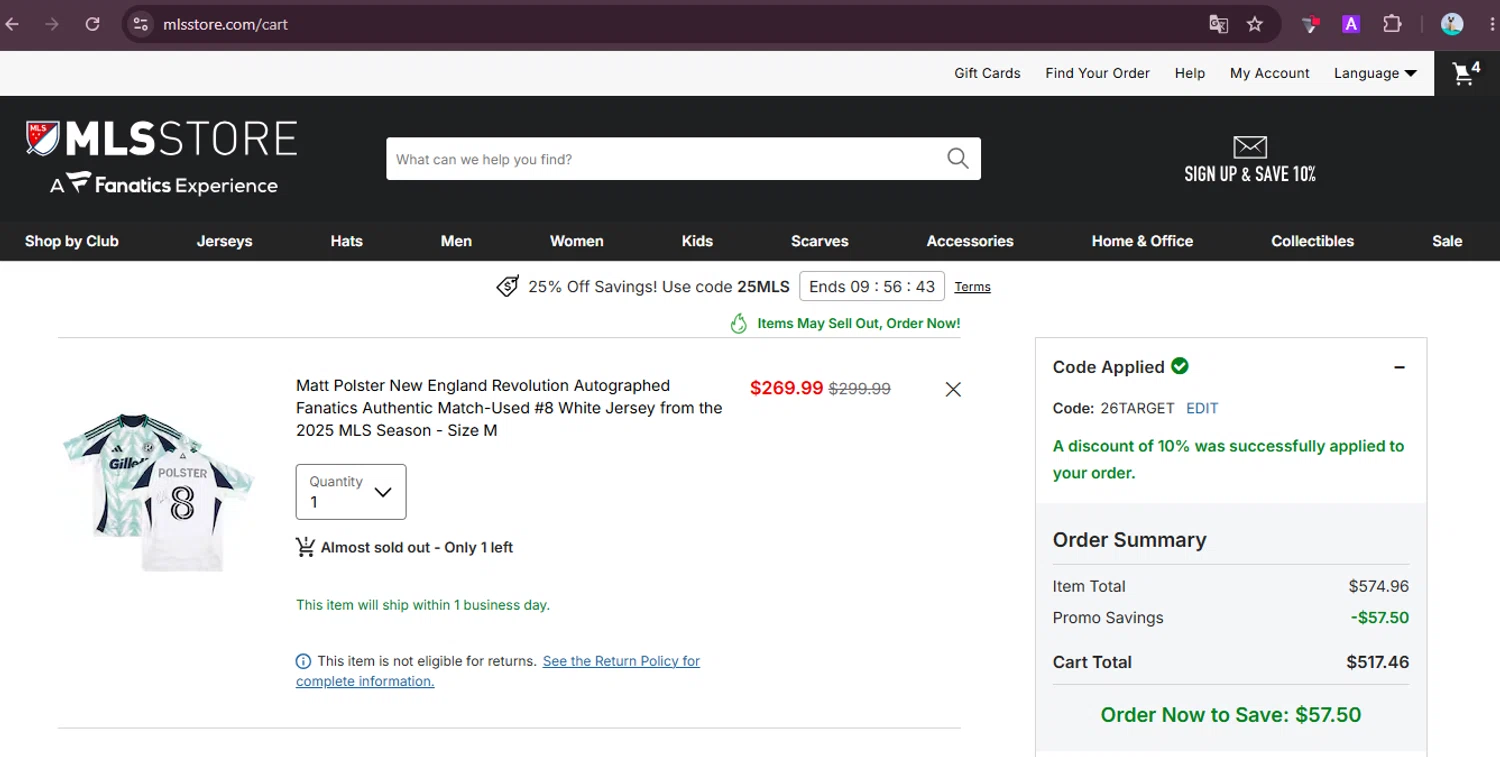Click the $269.99 sale price

pyautogui.click(x=787, y=388)
